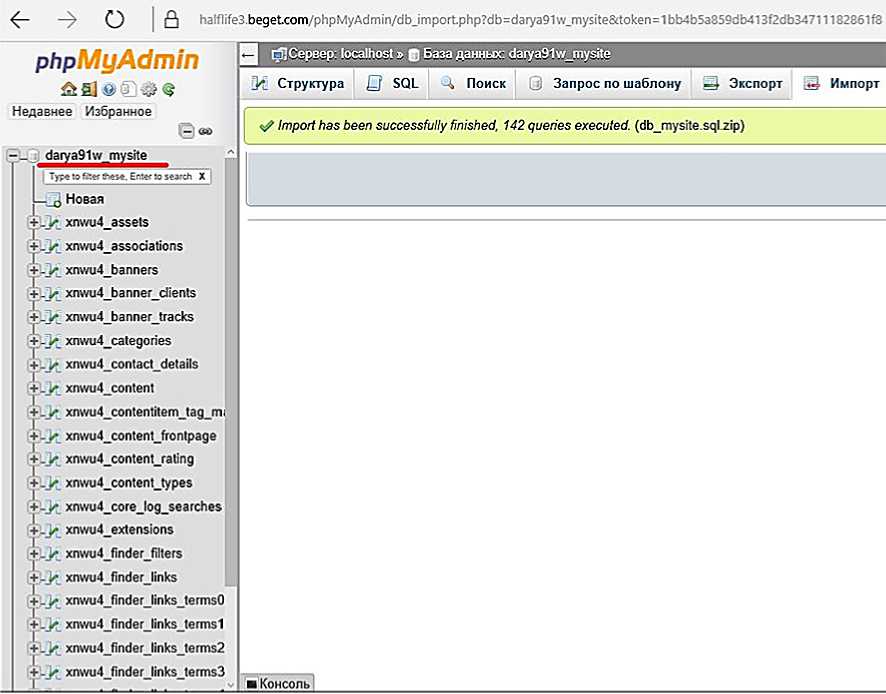Click the chain link icon
Screen dimensions: 886x694
tap(206, 131)
